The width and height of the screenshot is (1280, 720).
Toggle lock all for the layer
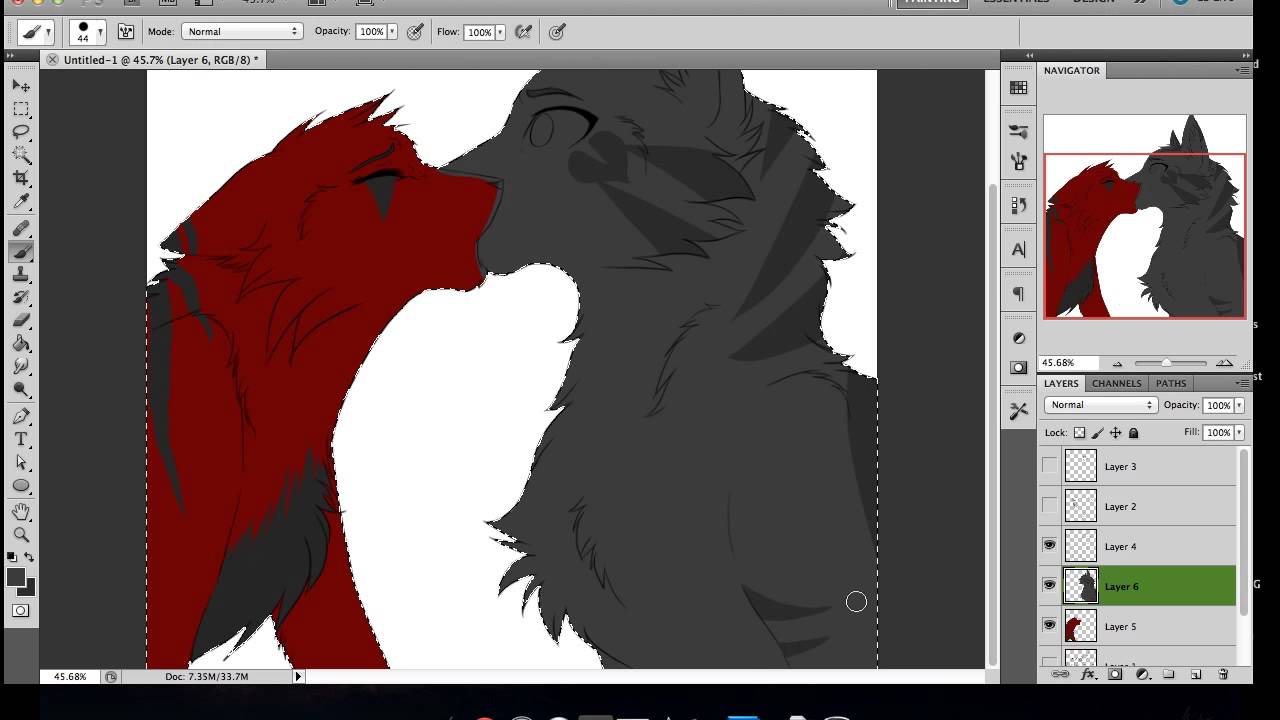1133,433
